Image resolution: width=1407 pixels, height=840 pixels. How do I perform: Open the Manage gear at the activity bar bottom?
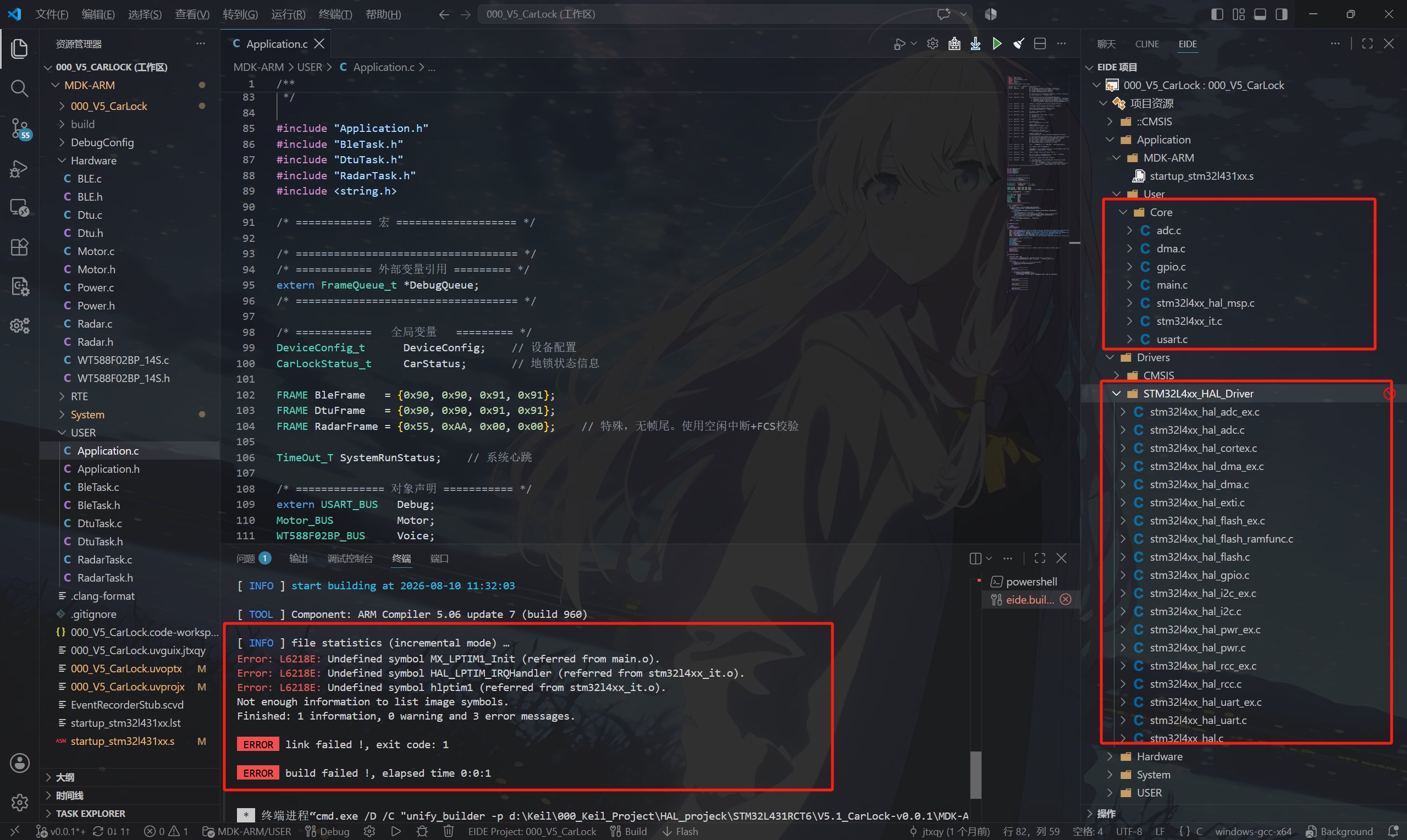click(x=19, y=802)
